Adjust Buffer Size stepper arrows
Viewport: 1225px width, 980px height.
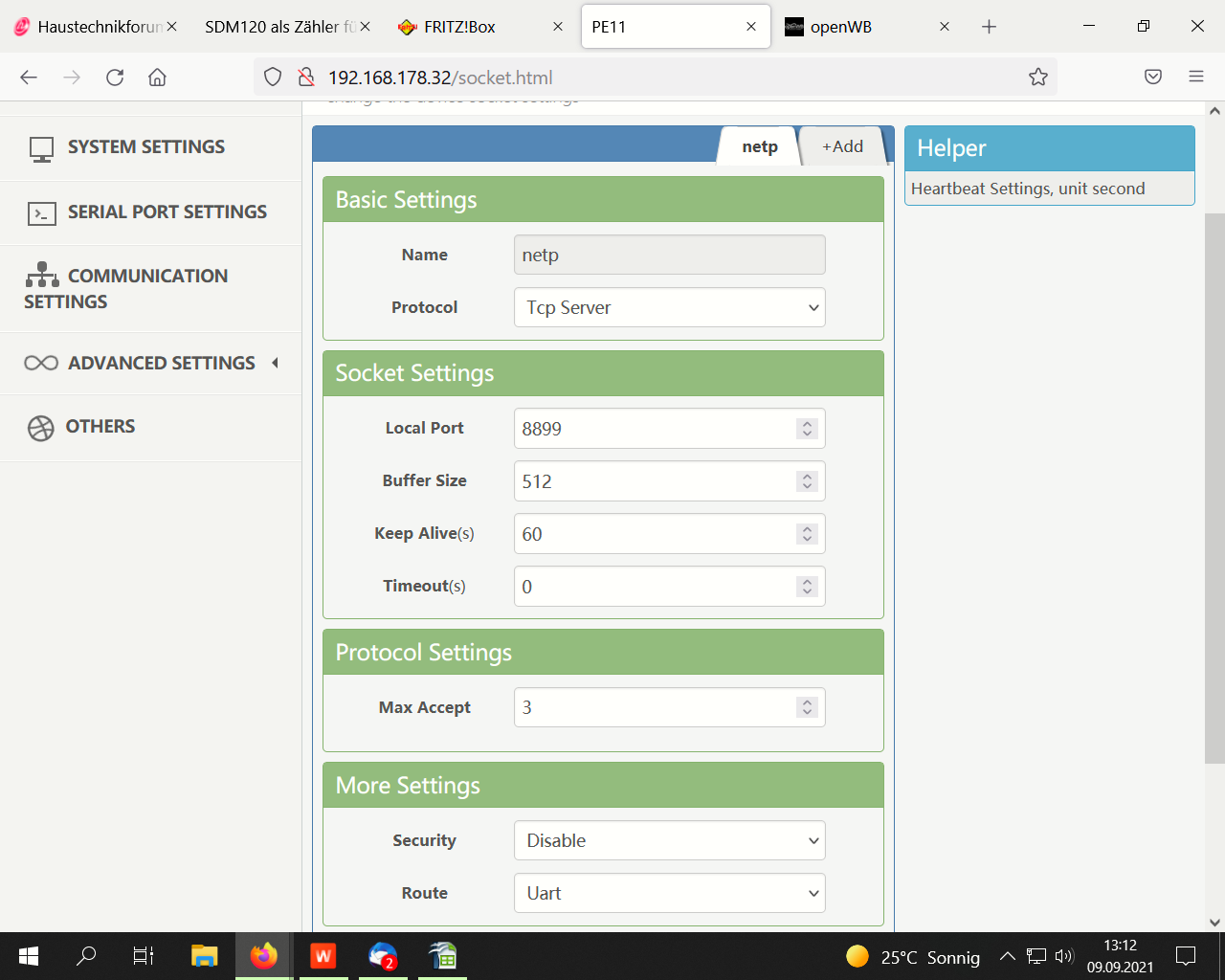[x=807, y=481]
